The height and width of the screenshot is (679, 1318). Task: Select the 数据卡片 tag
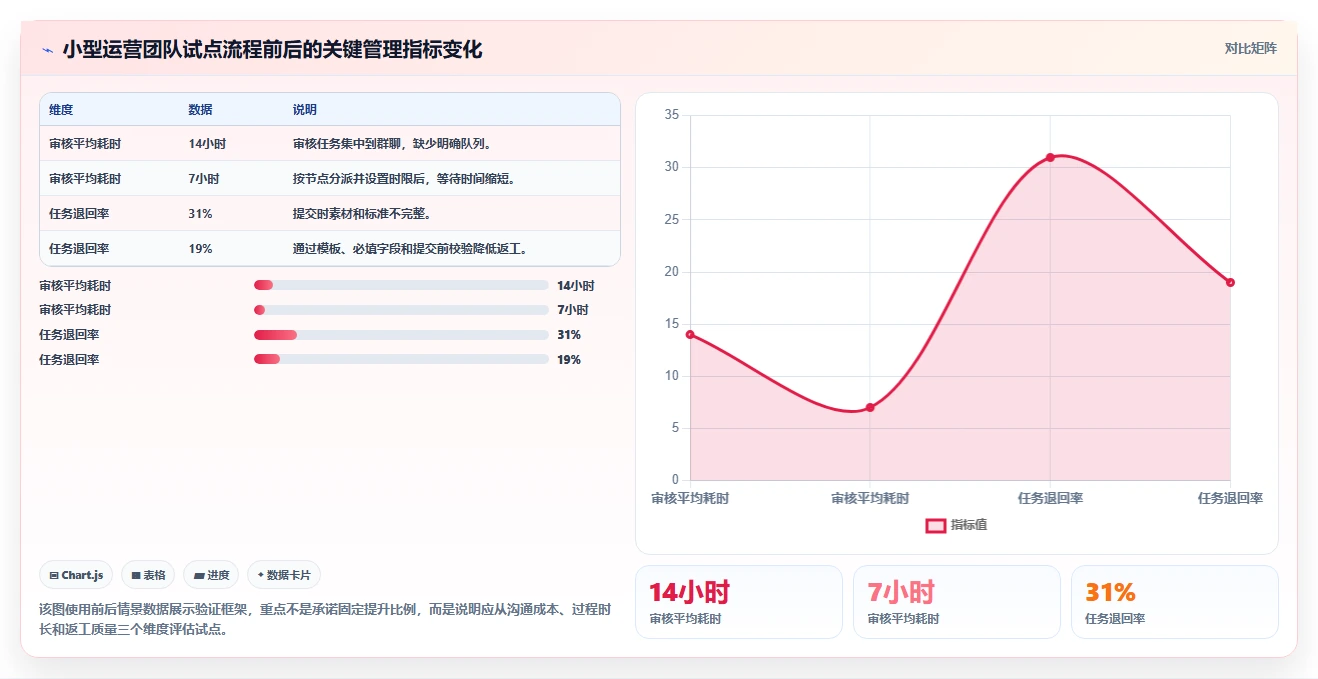tap(284, 575)
